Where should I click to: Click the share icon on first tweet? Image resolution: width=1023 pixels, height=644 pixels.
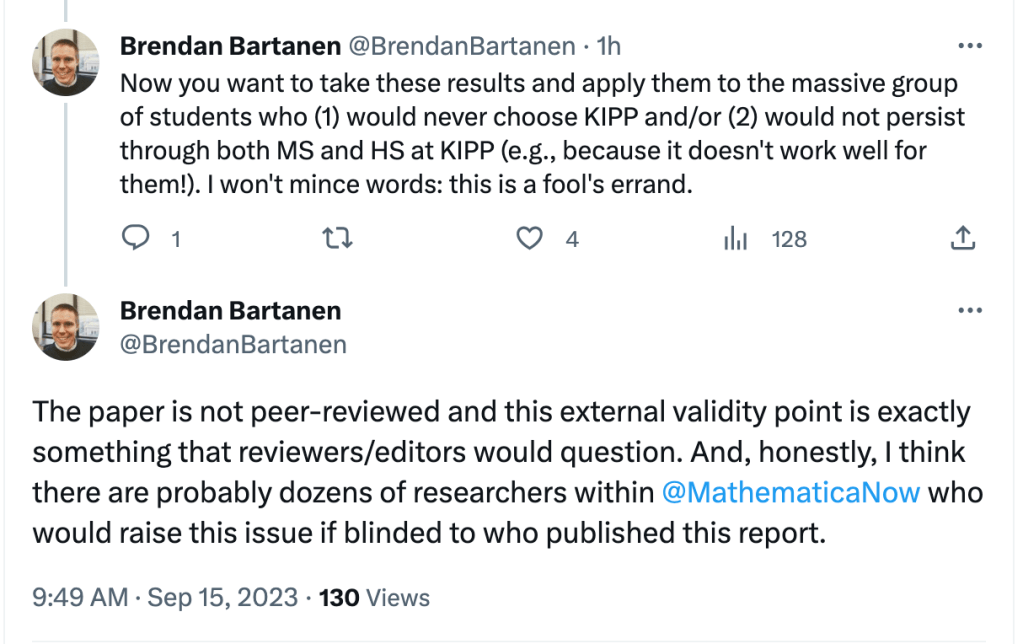tap(961, 238)
